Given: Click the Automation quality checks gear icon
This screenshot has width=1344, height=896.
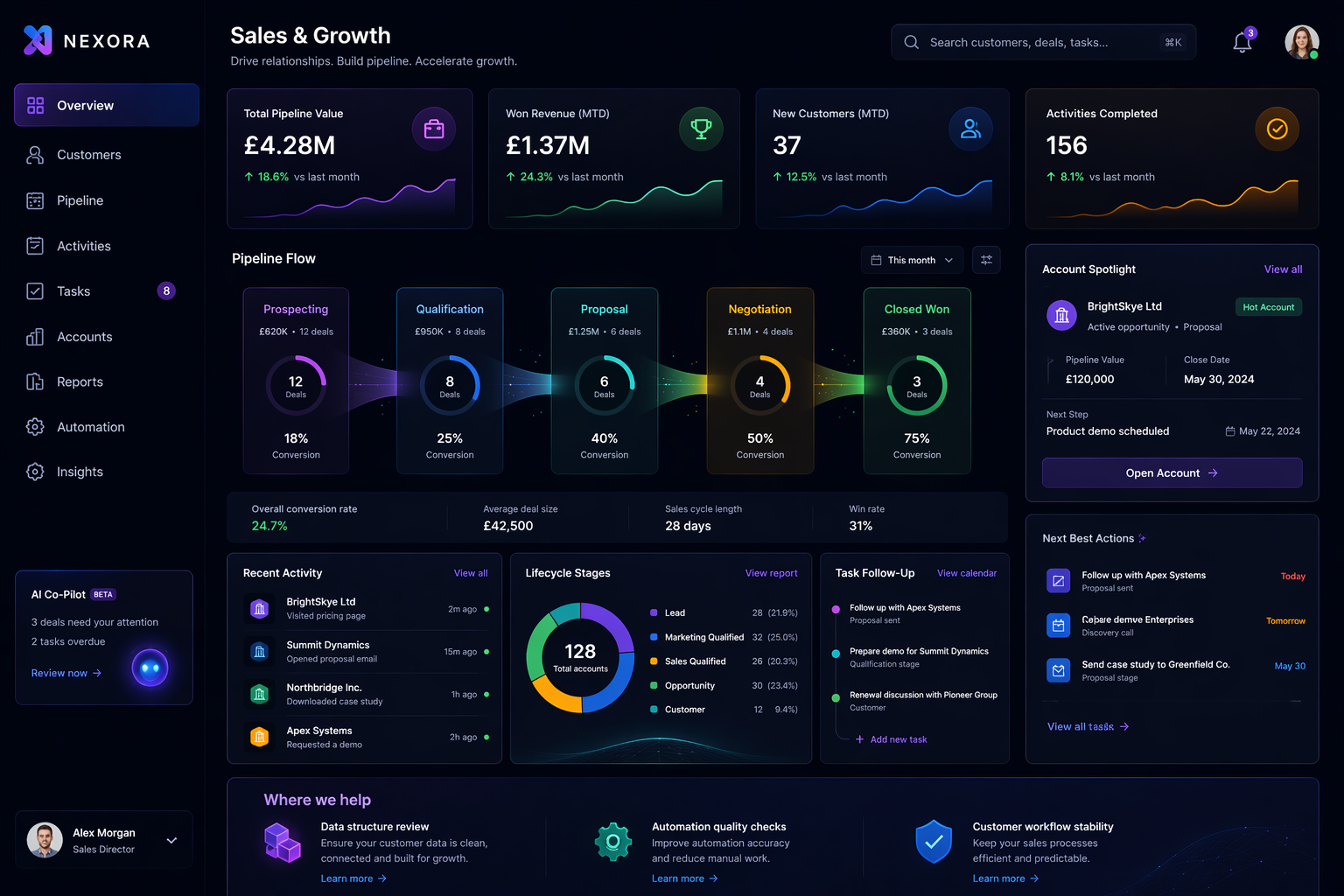Looking at the screenshot, I should coord(613,842).
